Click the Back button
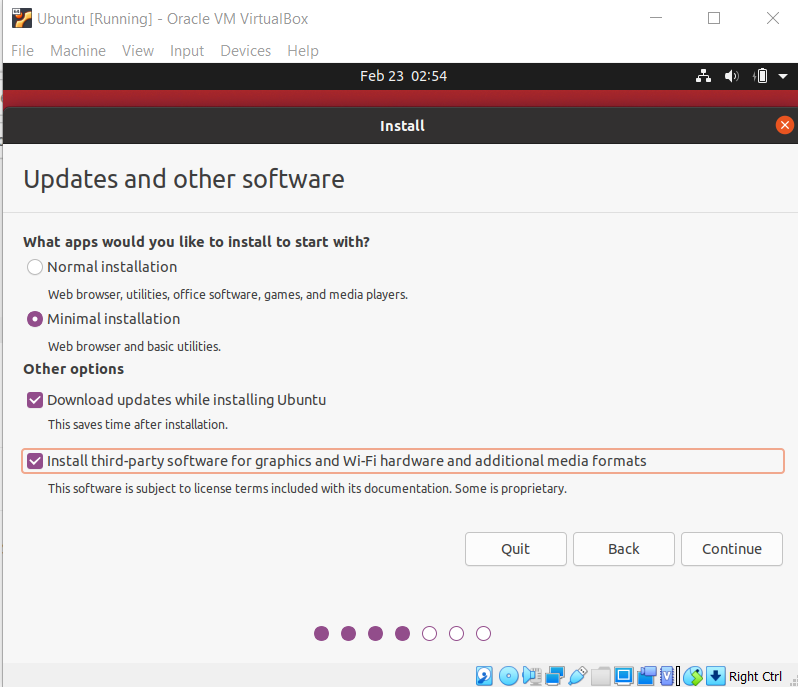This screenshot has width=798, height=687. click(x=623, y=549)
